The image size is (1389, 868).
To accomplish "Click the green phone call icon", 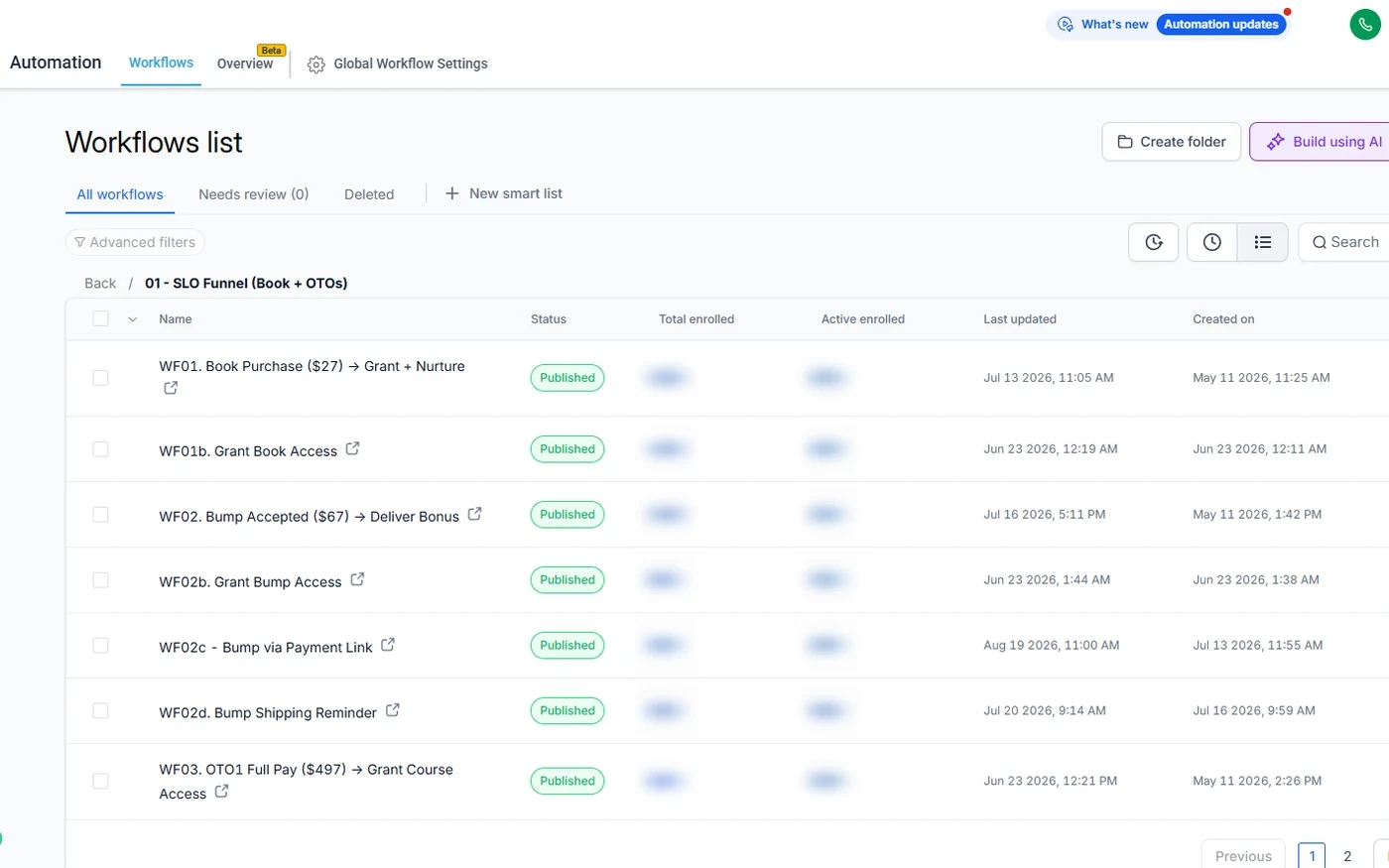I will (x=1365, y=25).
